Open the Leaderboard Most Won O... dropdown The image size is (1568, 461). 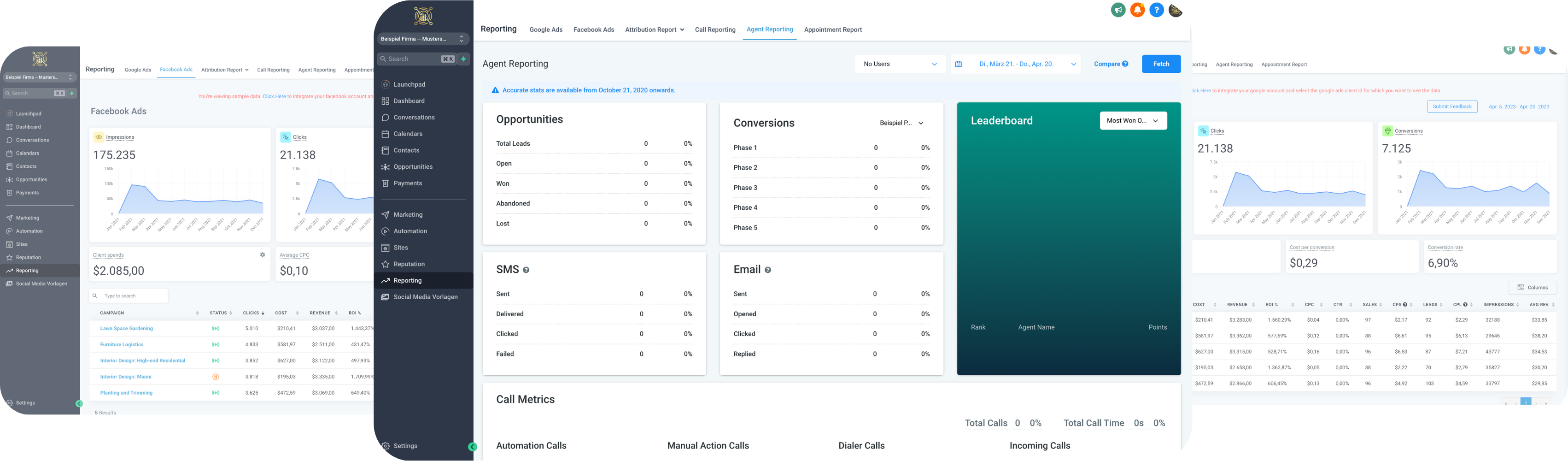click(1133, 121)
